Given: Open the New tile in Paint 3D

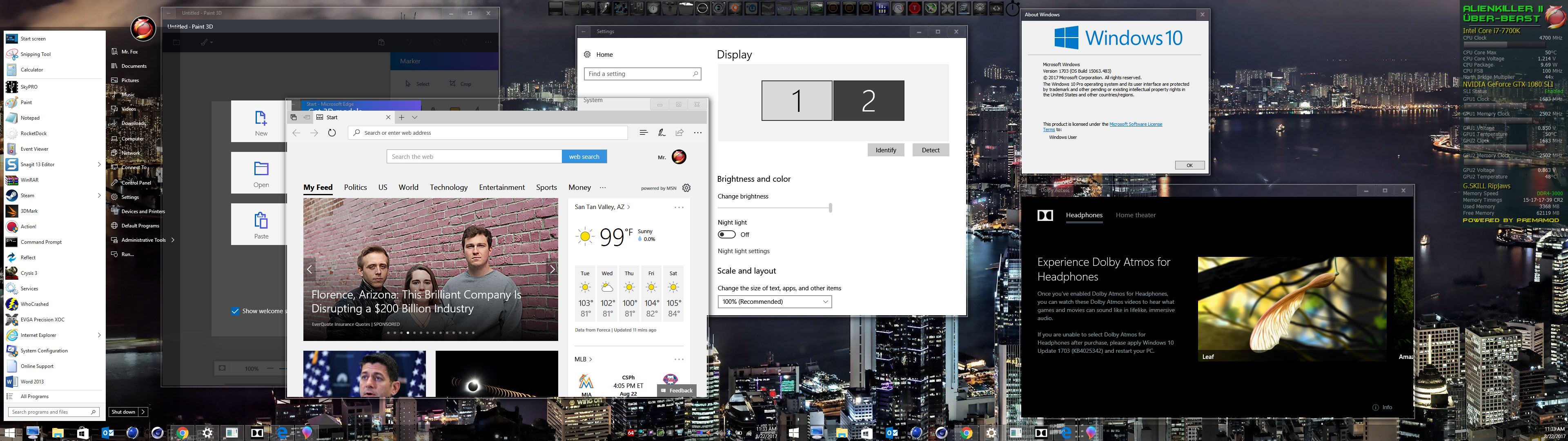Looking at the screenshot, I should (x=261, y=122).
